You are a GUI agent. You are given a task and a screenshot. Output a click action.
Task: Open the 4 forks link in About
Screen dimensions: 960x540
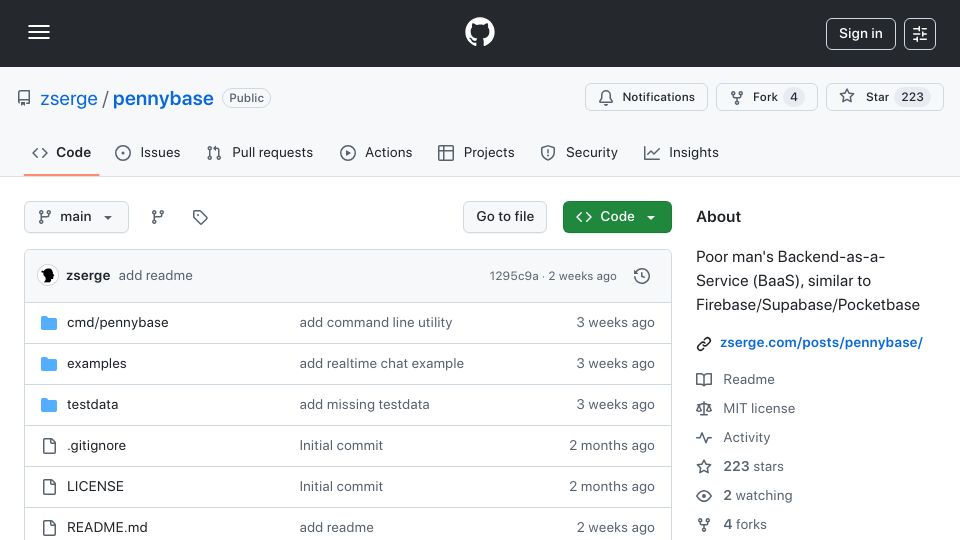744,525
